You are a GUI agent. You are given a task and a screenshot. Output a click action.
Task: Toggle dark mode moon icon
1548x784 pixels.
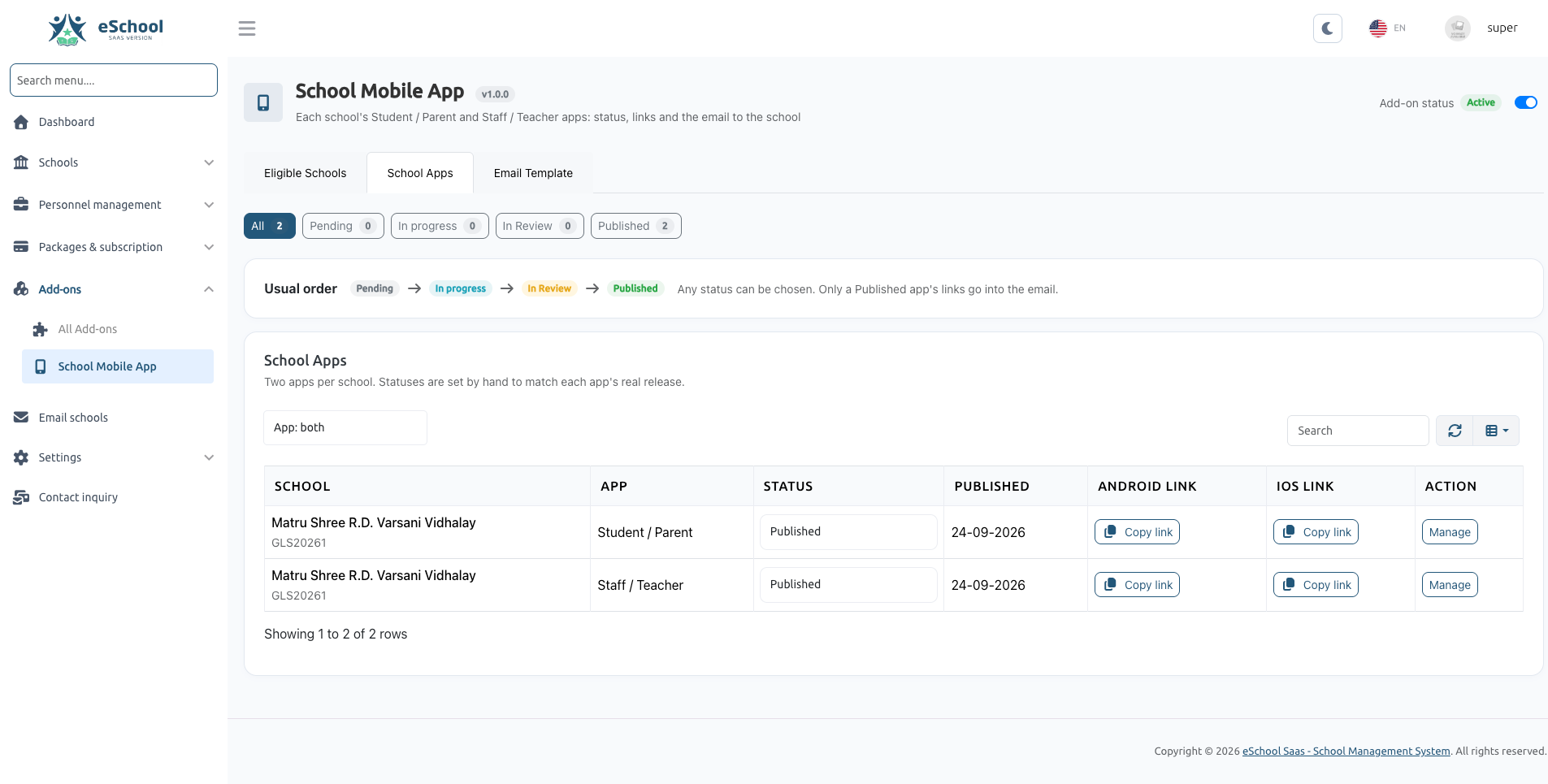tap(1327, 28)
